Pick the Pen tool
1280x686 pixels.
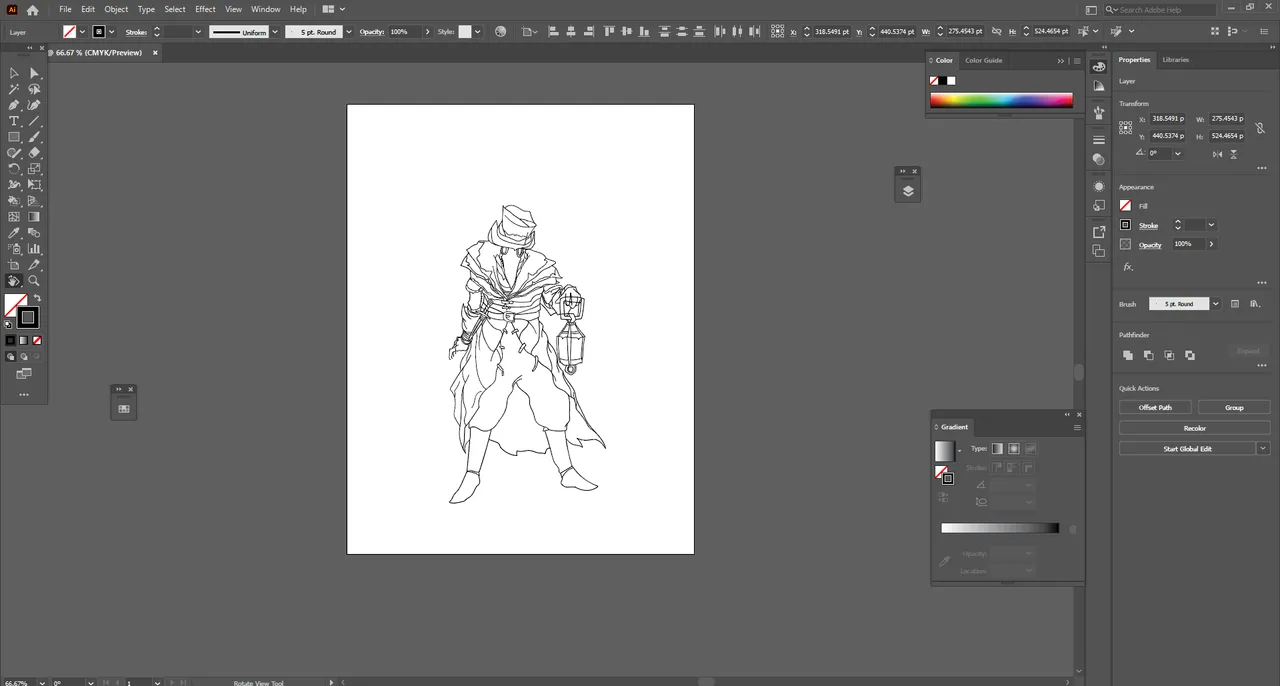tap(14, 105)
